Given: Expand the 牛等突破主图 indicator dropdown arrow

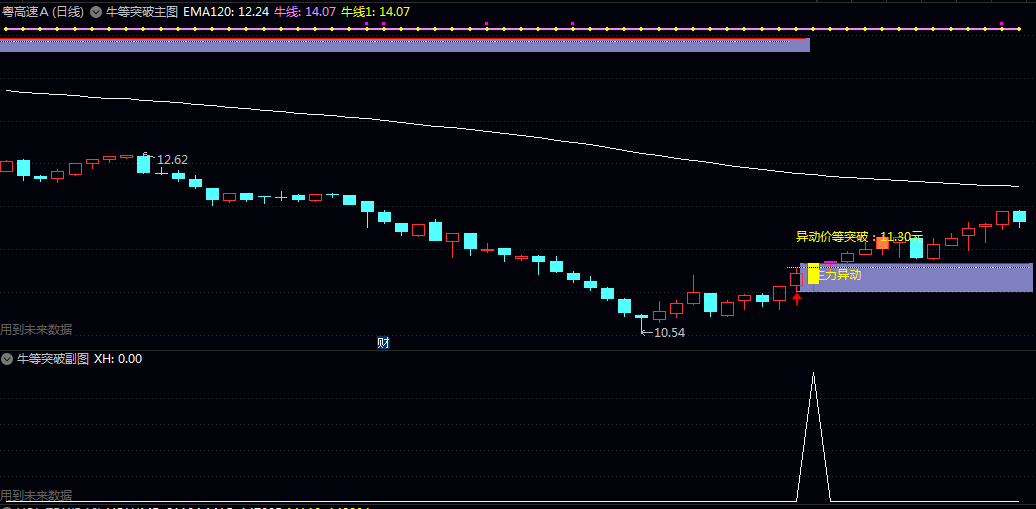Looking at the screenshot, I should point(96,11).
